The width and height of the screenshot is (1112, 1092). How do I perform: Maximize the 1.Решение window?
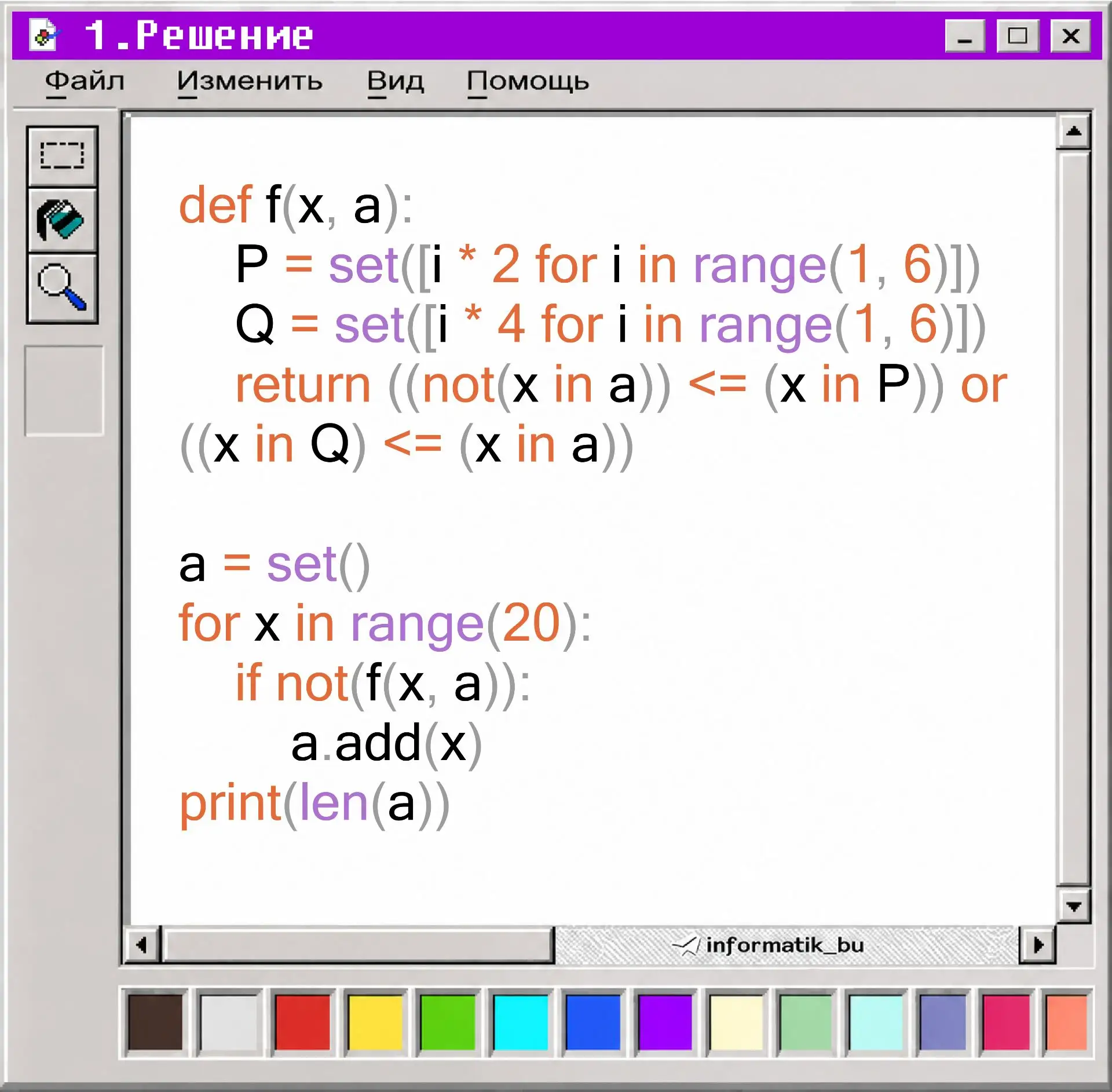coord(1018,36)
